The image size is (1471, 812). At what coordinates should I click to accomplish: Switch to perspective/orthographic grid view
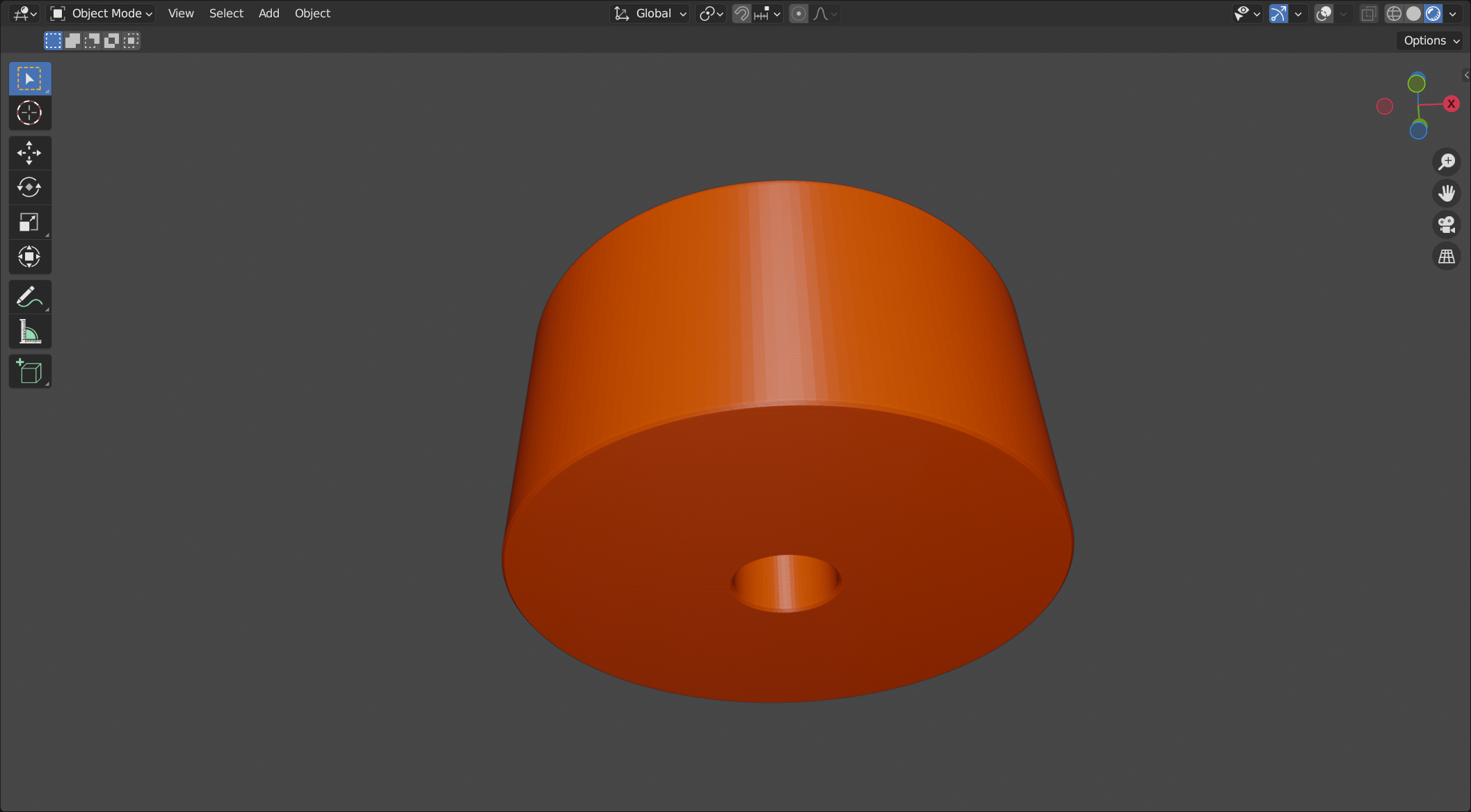(1447, 257)
